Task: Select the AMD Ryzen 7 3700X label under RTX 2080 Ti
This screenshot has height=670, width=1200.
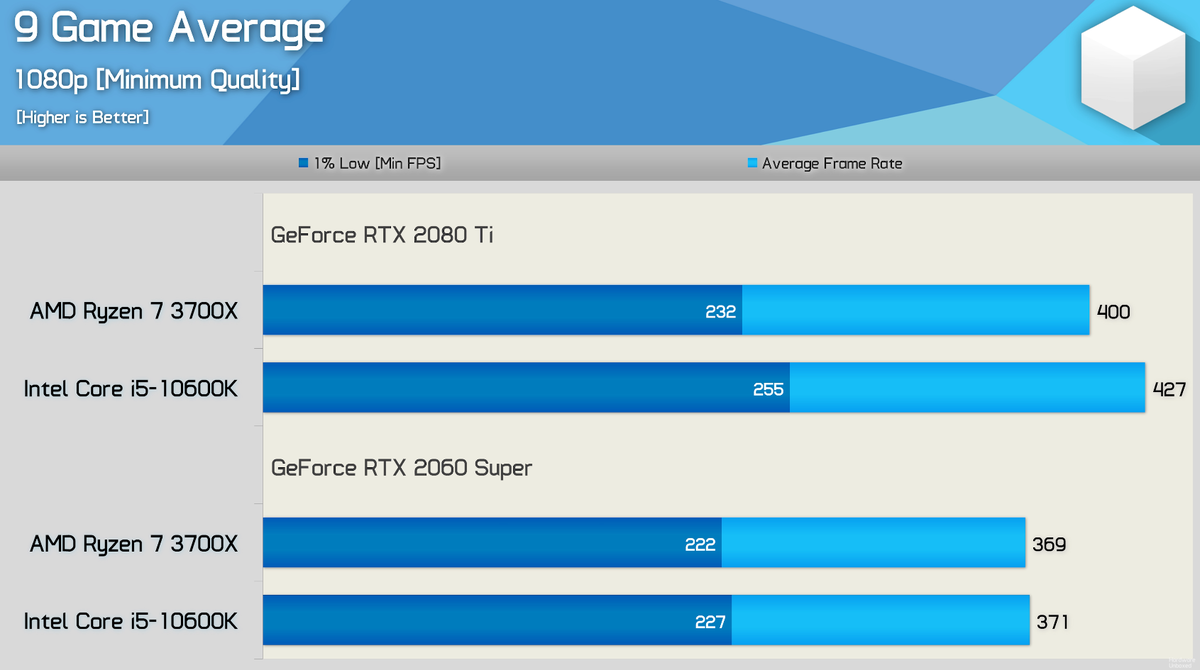Action: pyautogui.click(x=134, y=312)
